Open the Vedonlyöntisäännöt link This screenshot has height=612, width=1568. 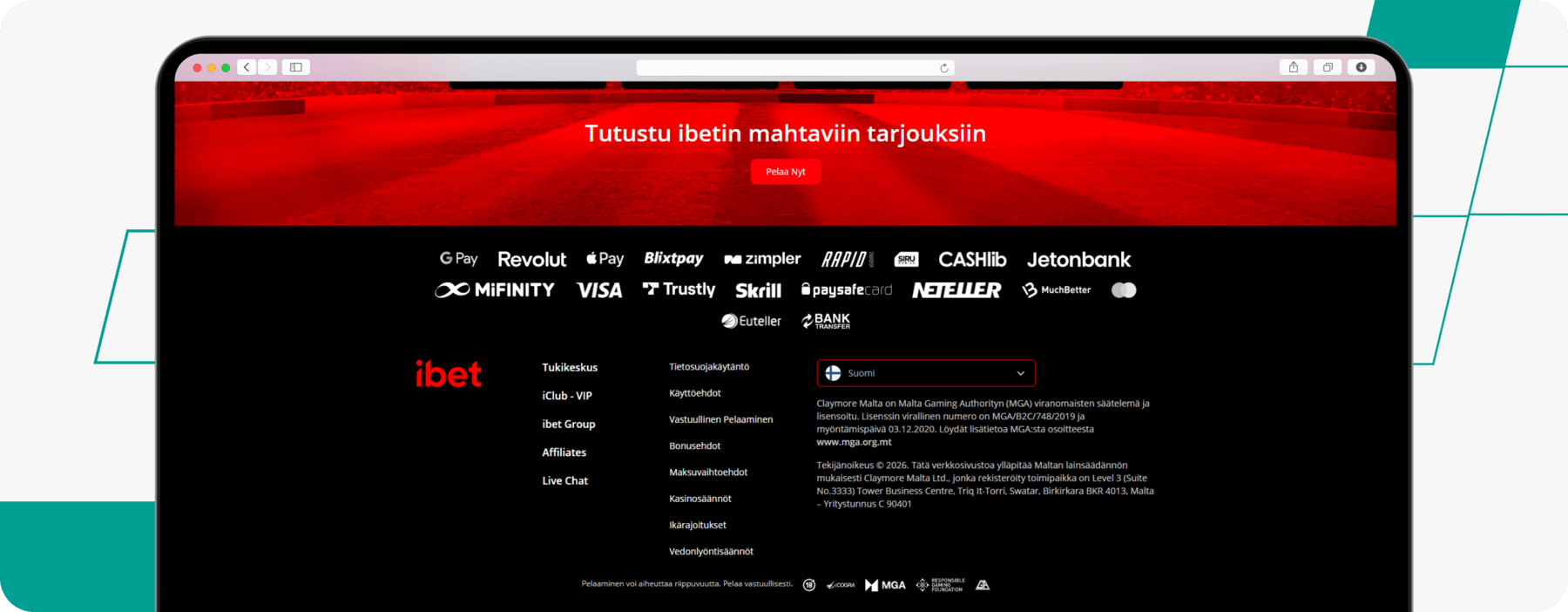(711, 552)
